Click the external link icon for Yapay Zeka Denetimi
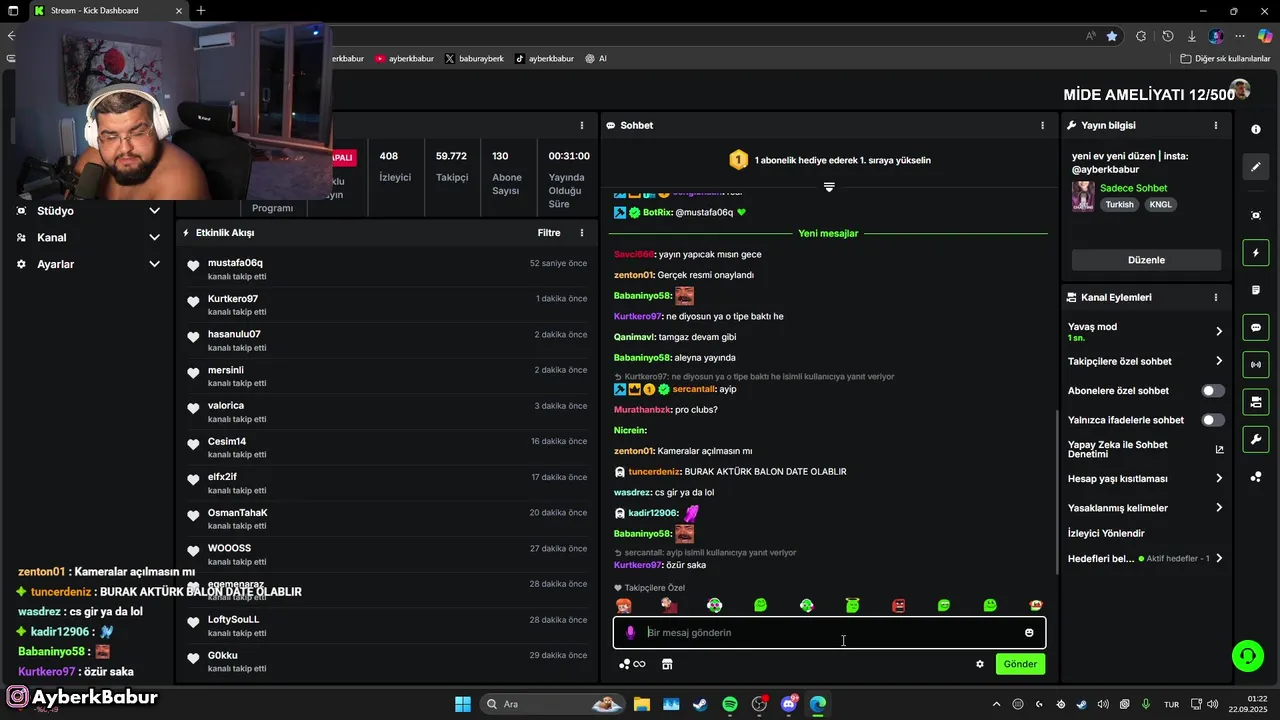 tap(1219, 450)
